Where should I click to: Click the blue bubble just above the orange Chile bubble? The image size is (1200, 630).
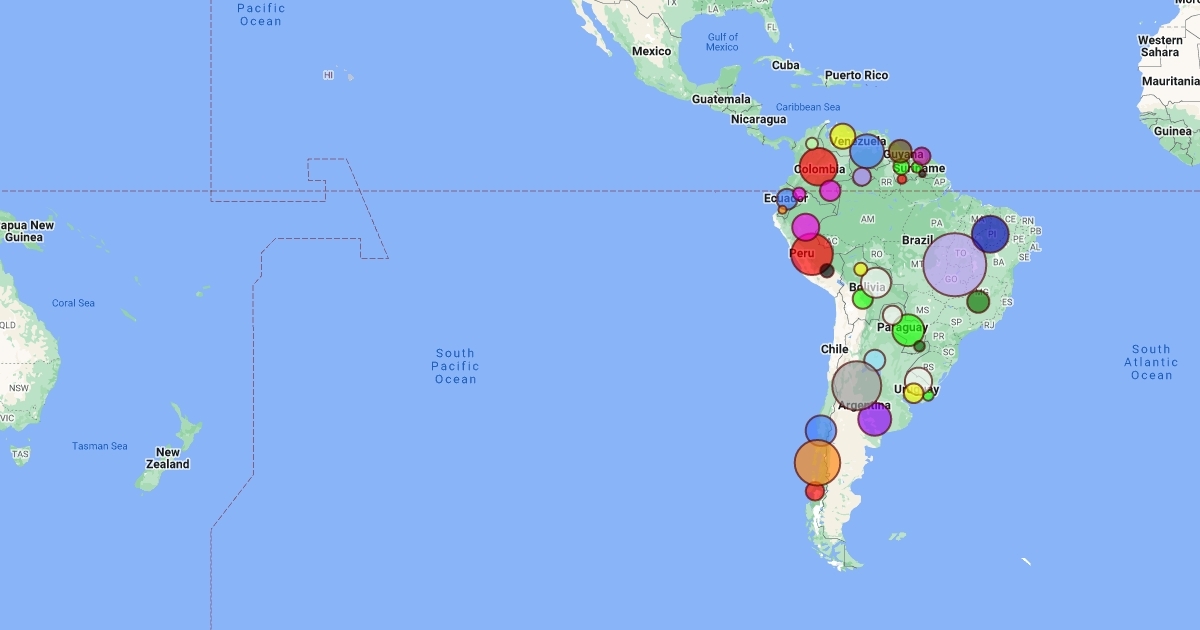821,430
